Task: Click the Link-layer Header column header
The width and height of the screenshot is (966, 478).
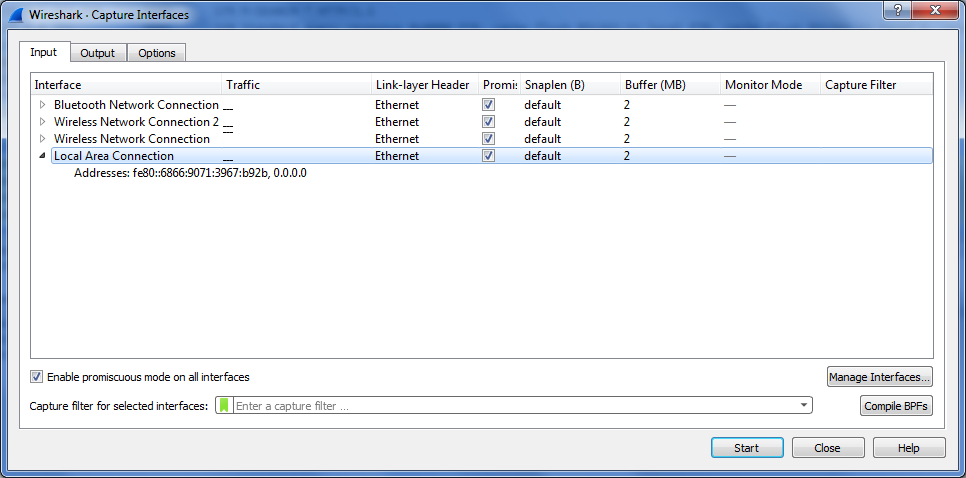Action: [425, 85]
